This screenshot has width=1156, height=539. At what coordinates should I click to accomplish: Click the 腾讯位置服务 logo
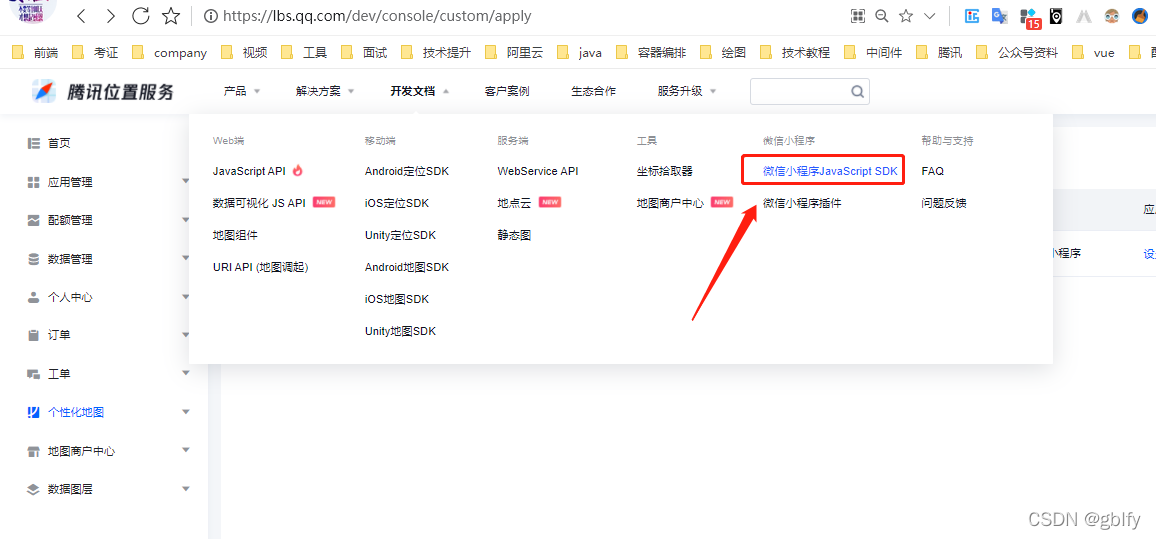pyautogui.click(x=103, y=92)
